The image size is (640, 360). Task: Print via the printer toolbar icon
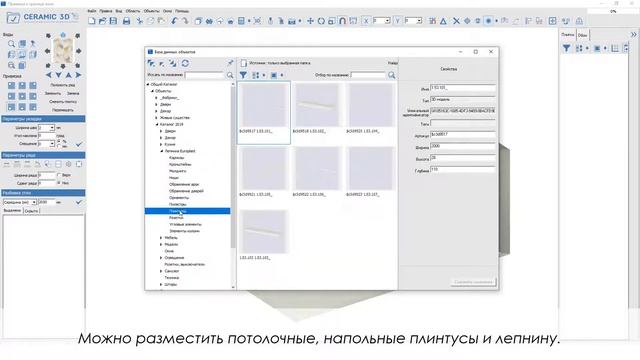pyautogui.click(x=127, y=21)
